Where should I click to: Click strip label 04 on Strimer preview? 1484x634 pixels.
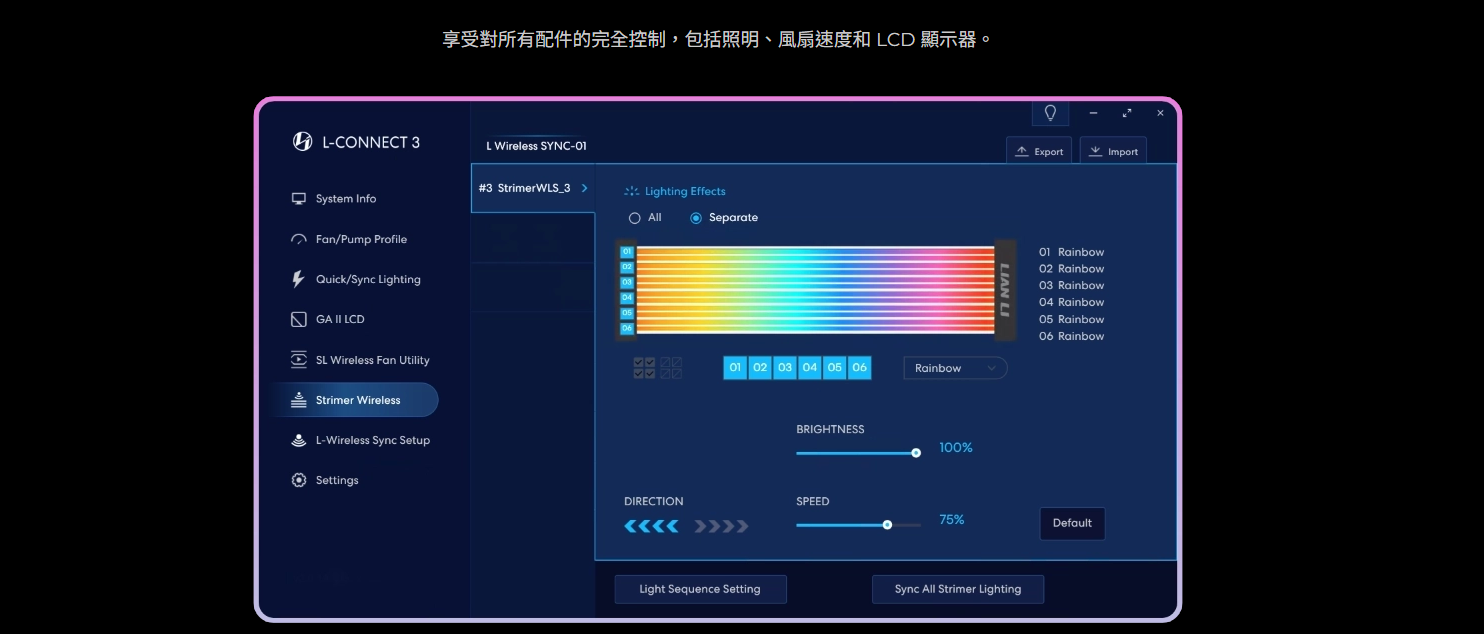(x=627, y=298)
